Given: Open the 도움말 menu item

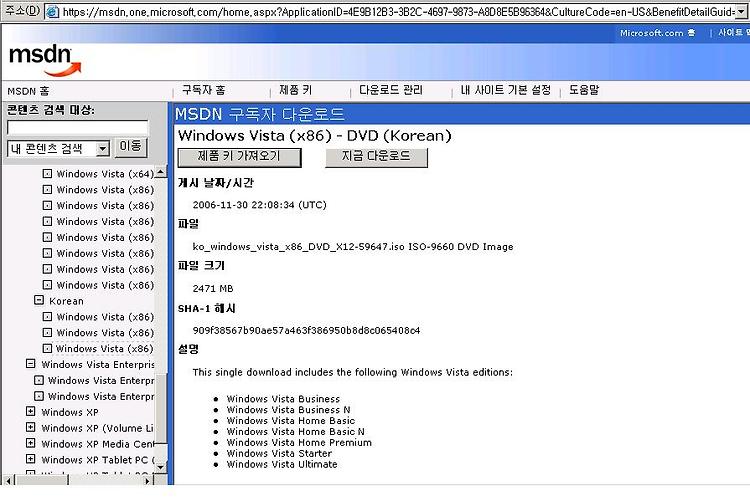Looking at the screenshot, I should click(x=584, y=90).
